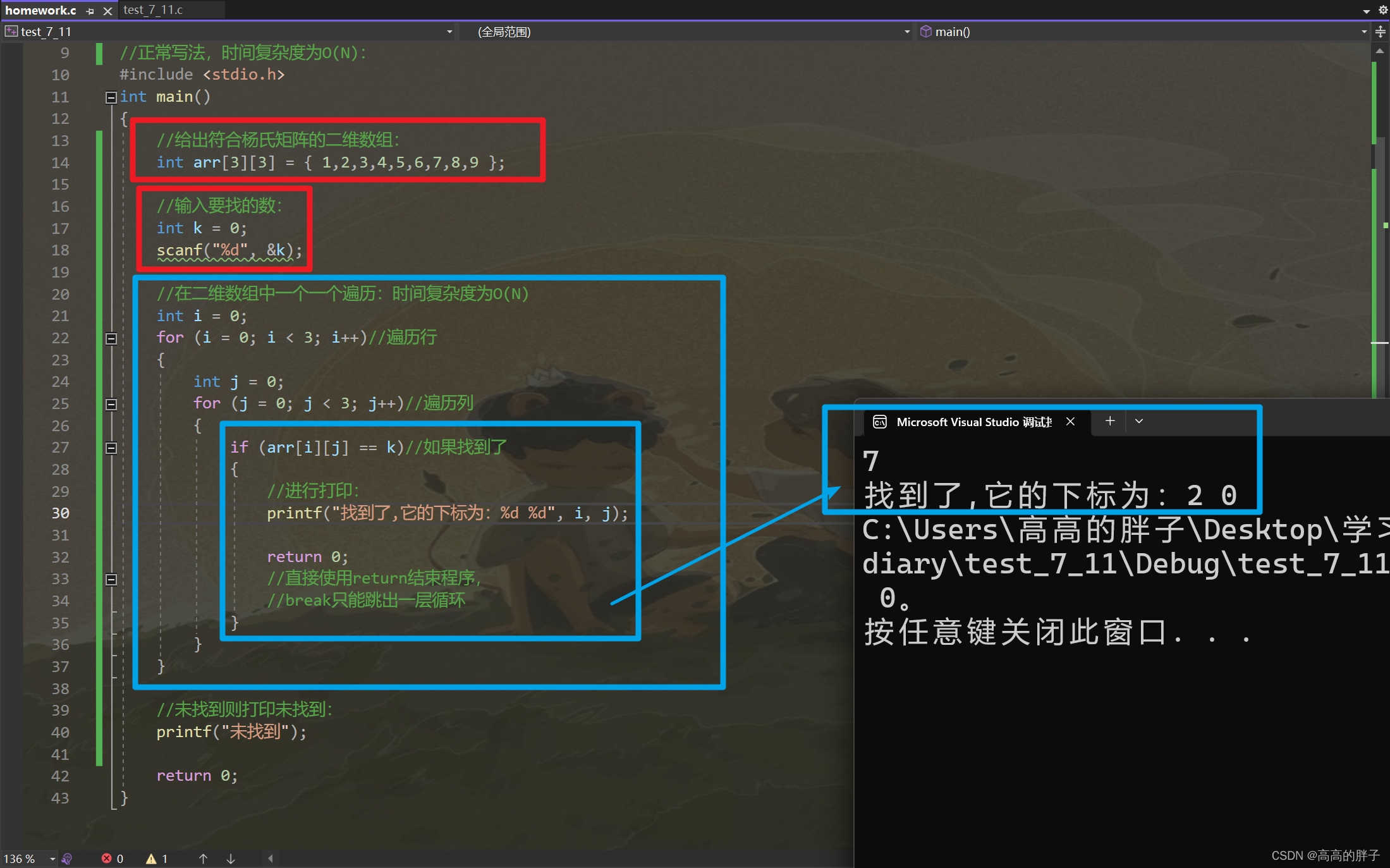Collapse the int main() code block
Screen dimensions: 1390x868
(x=111, y=97)
